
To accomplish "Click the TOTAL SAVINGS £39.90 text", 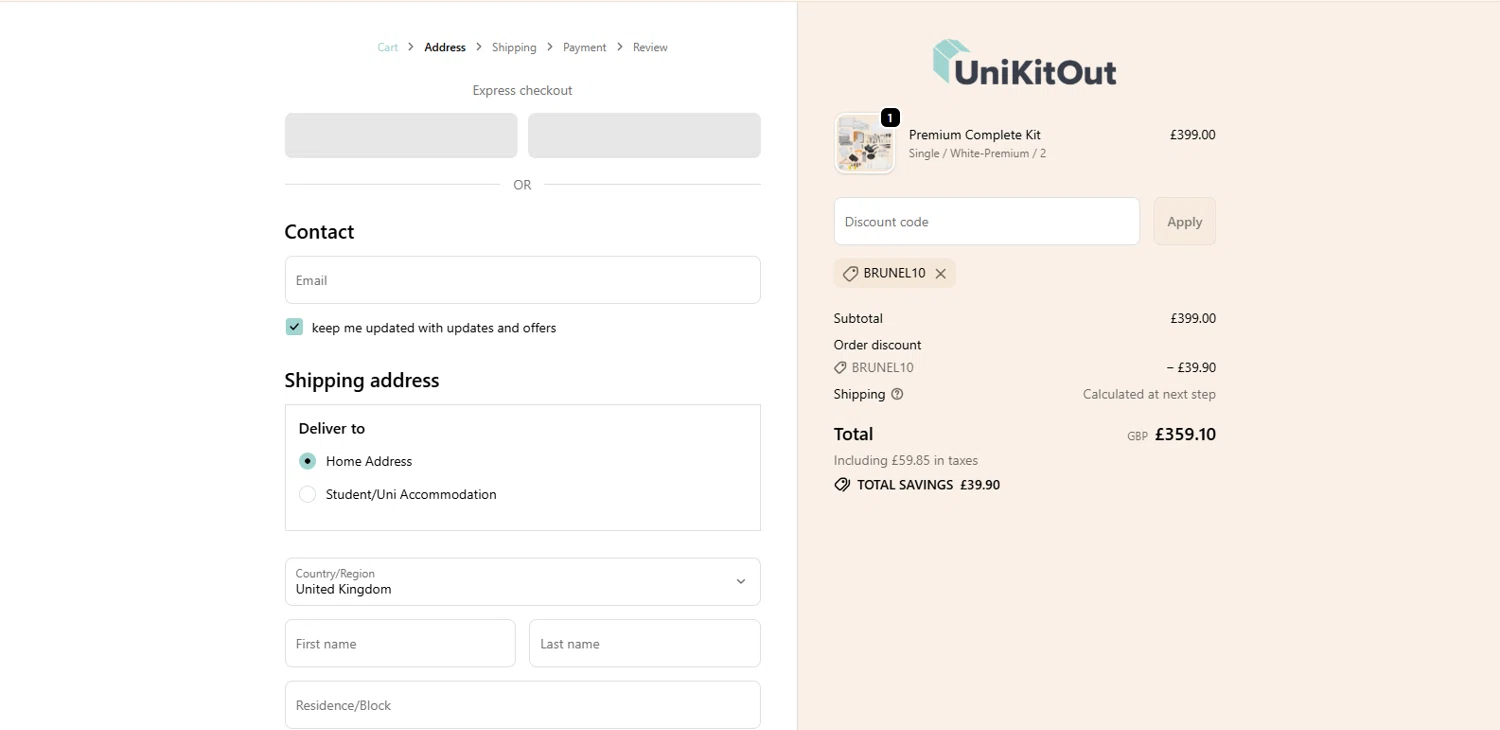I will pos(928,485).
